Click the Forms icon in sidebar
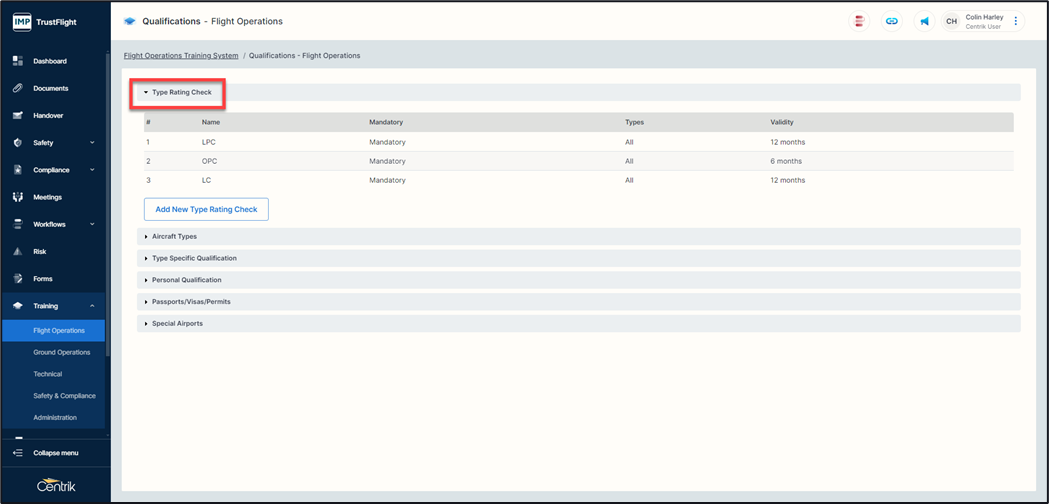Image resolution: width=1049 pixels, height=504 pixels. point(18,279)
